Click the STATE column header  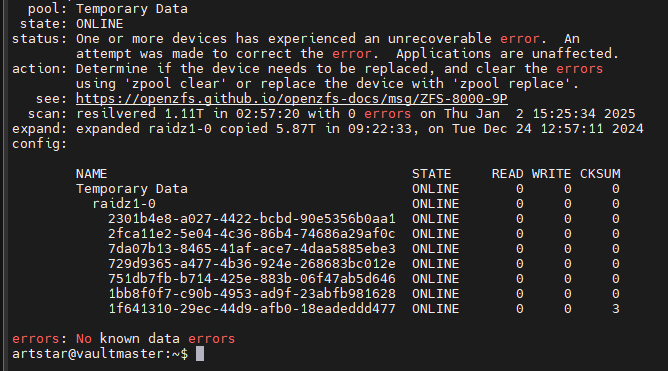(431, 174)
